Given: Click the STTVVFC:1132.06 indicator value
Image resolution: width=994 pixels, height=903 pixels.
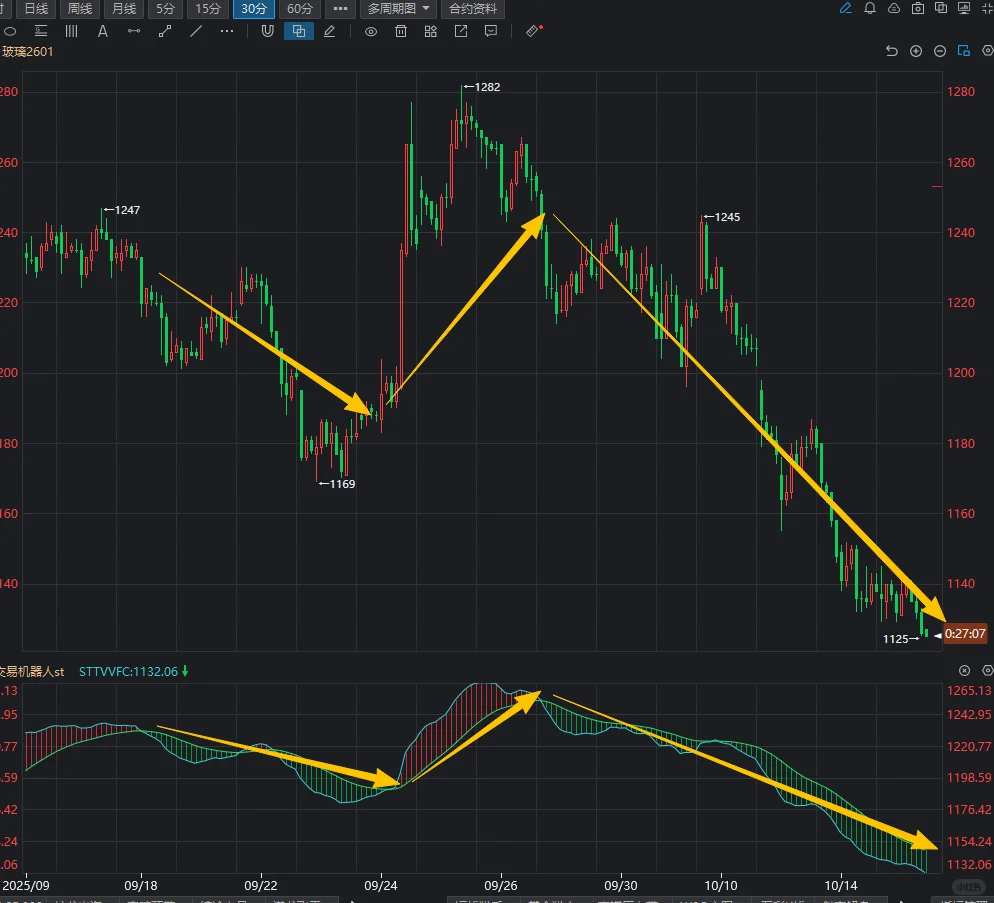Looking at the screenshot, I should point(128,671).
